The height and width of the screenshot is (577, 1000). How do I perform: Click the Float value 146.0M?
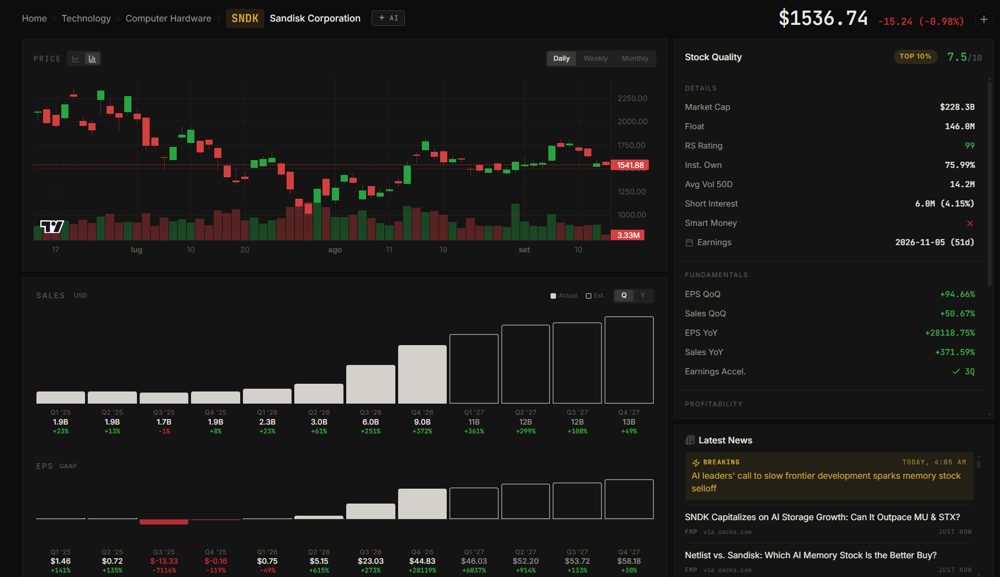959,126
